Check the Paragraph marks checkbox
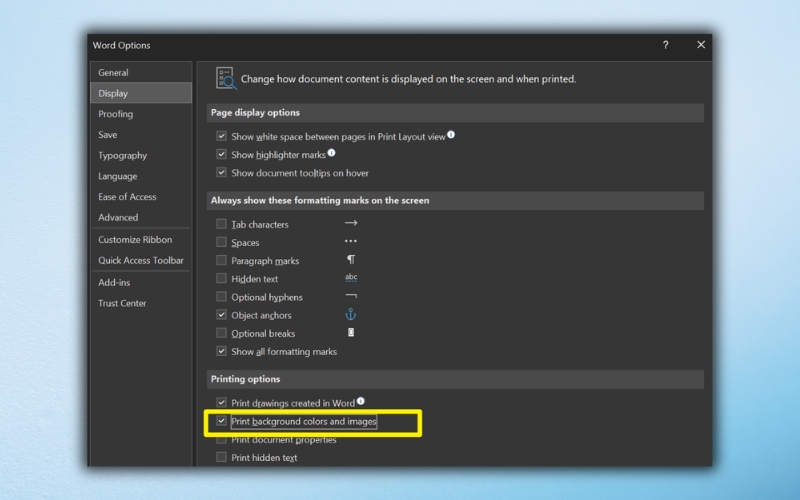 221,260
